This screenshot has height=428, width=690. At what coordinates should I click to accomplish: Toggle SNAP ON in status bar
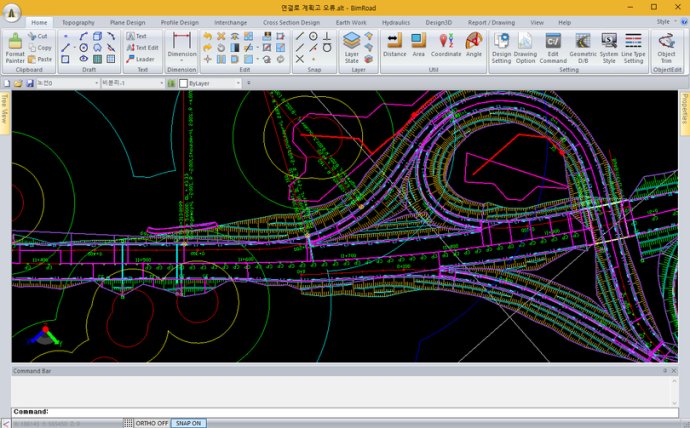click(x=188, y=423)
